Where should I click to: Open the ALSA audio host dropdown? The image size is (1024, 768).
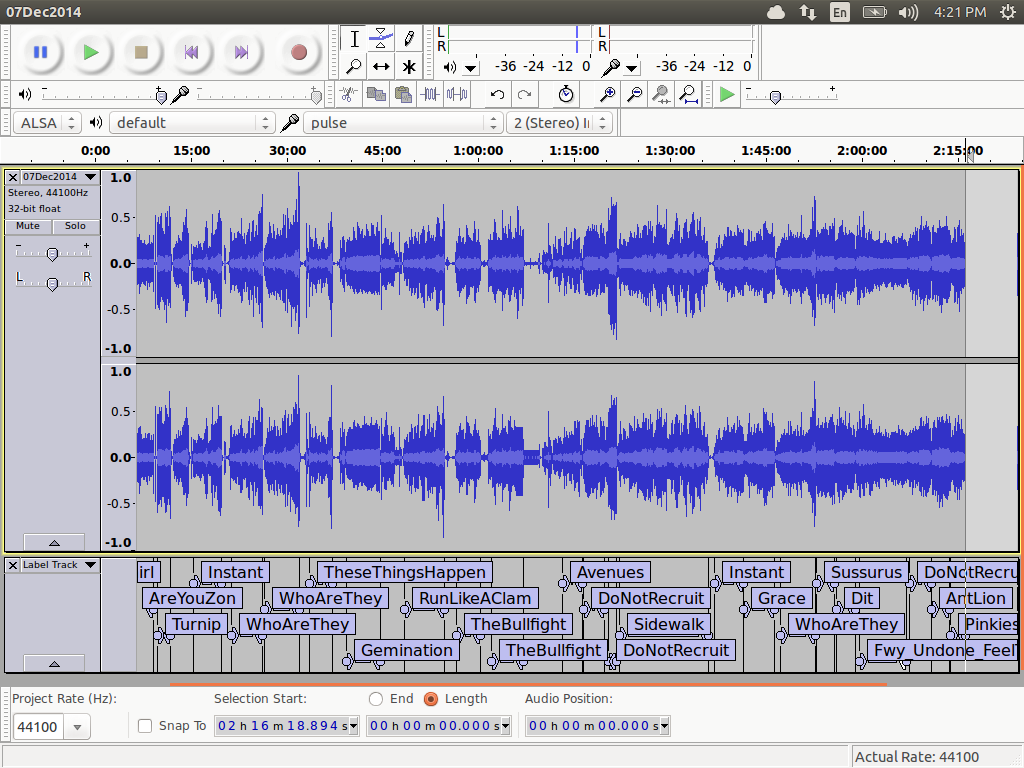pyautogui.click(x=47, y=123)
